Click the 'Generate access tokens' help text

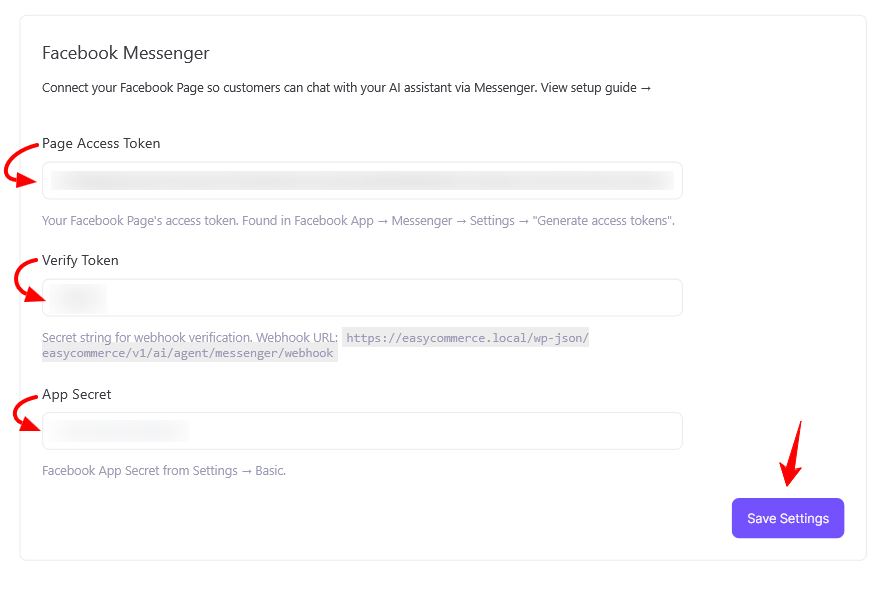(x=358, y=221)
